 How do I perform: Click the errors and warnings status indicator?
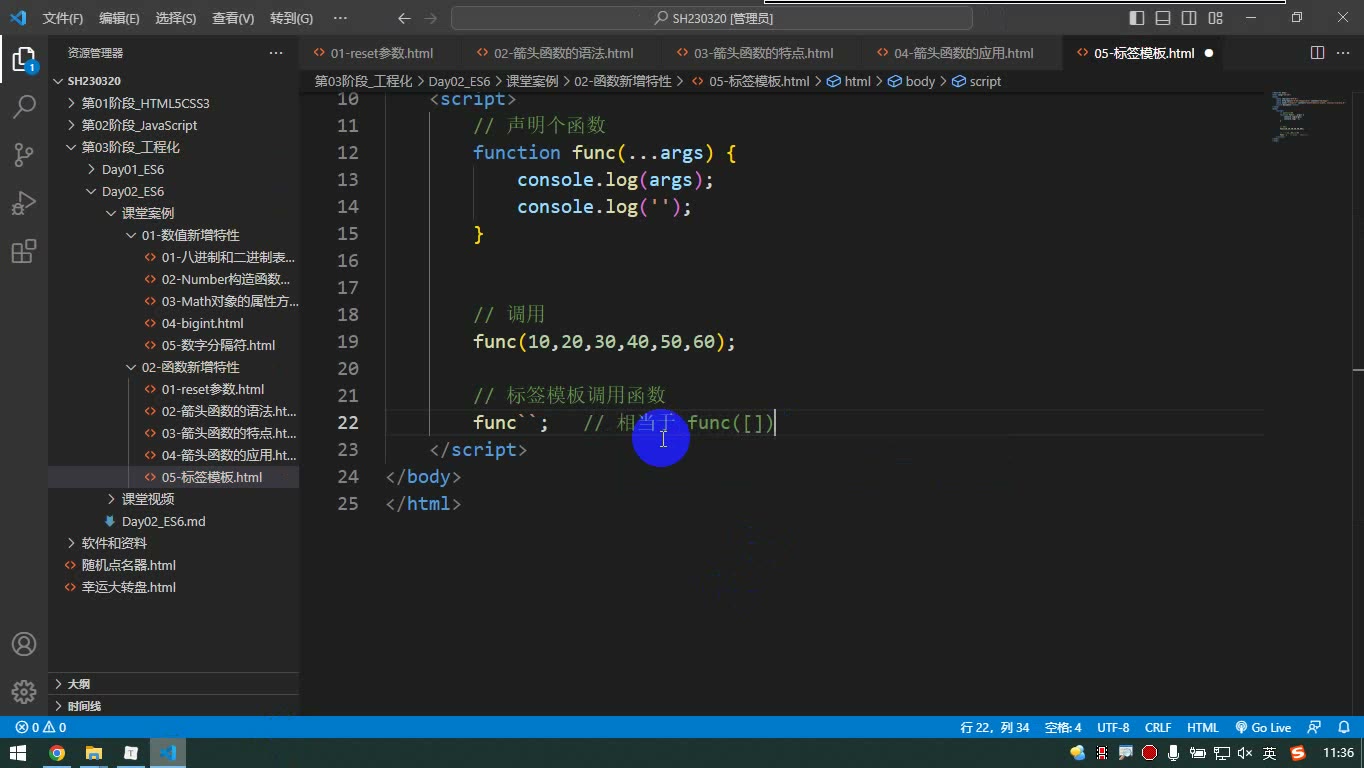pos(40,728)
